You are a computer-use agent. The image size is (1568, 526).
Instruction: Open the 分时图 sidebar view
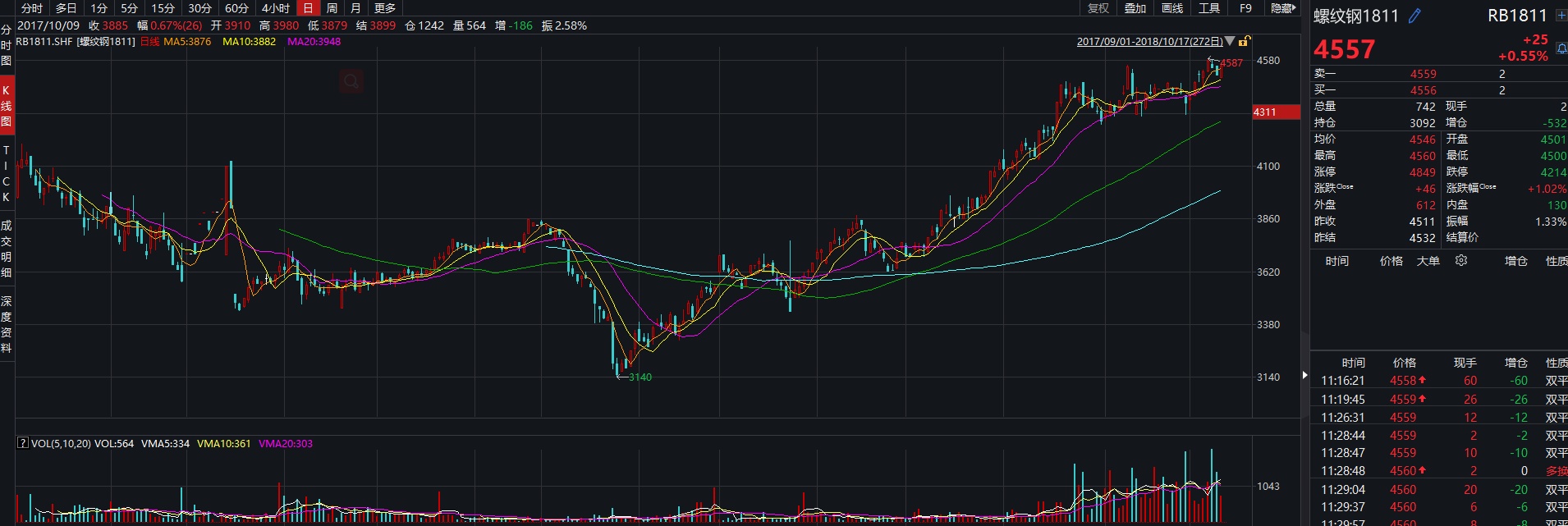click(x=7, y=45)
